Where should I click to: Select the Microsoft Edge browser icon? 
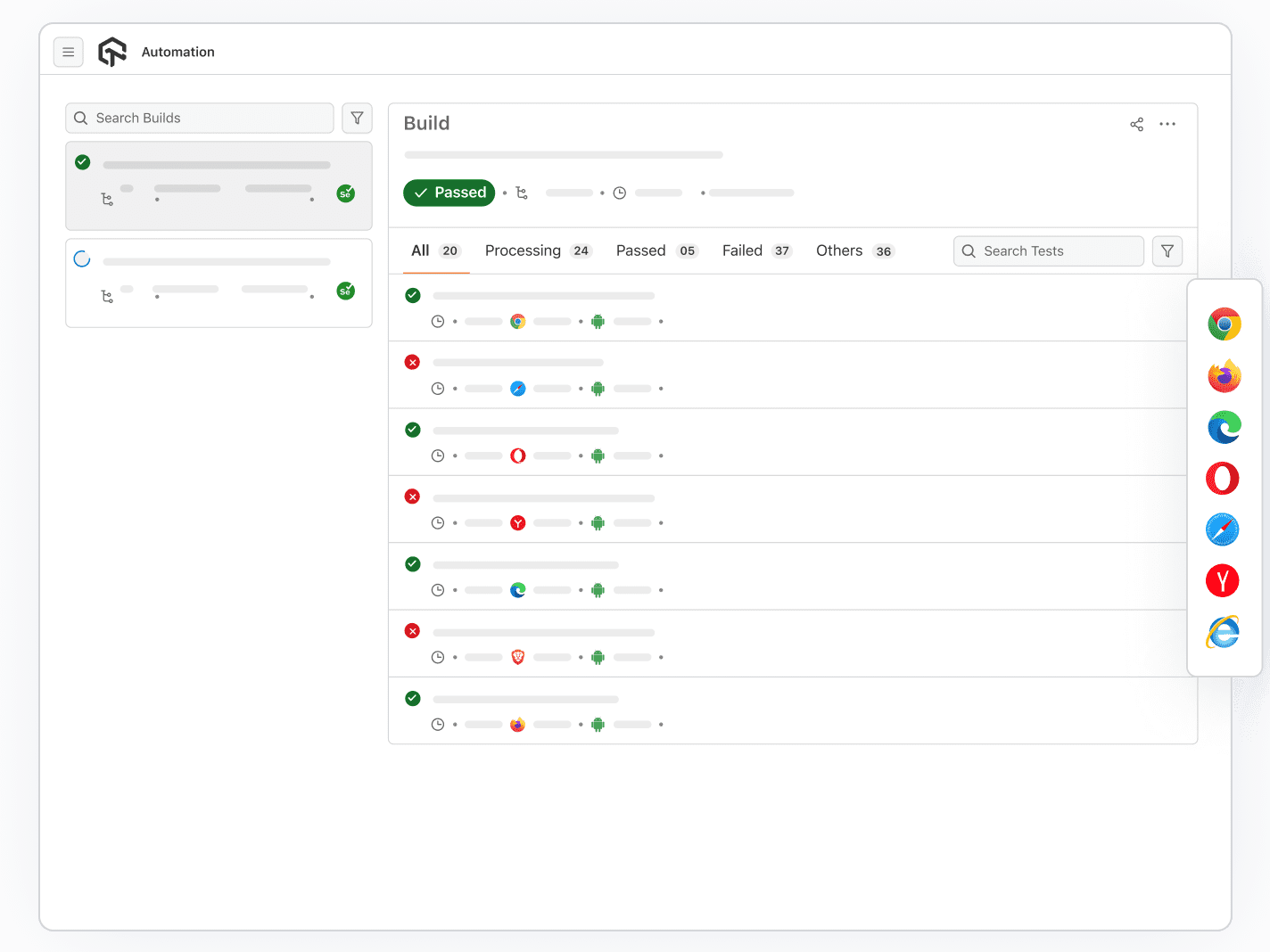tap(1224, 427)
